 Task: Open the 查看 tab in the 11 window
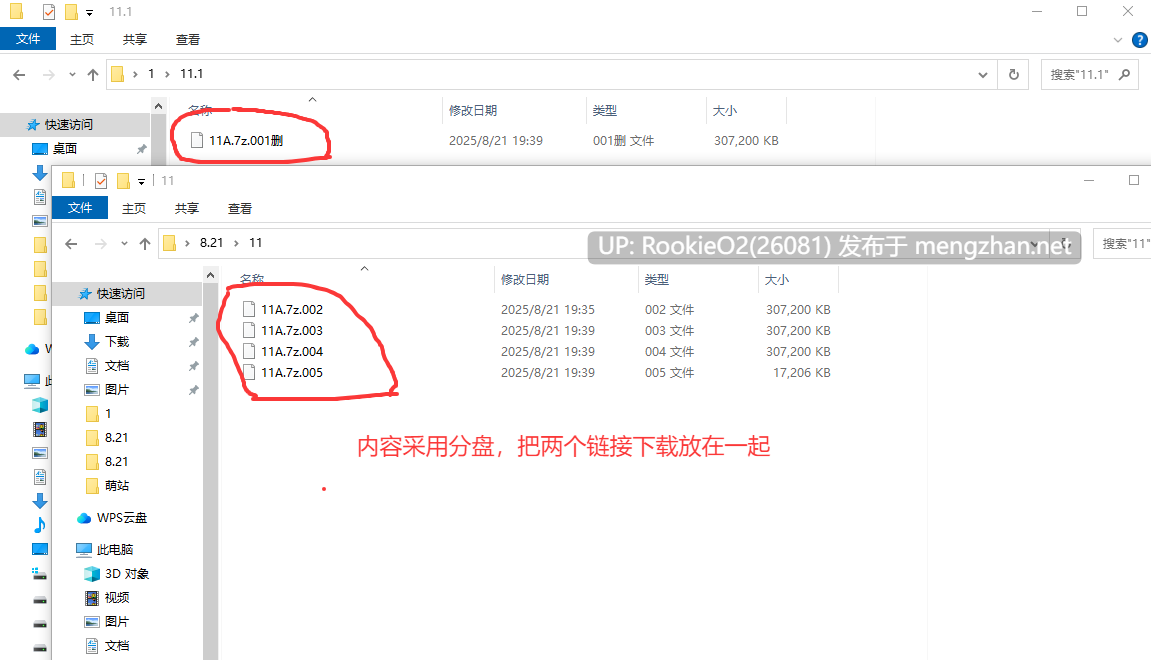click(x=239, y=208)
